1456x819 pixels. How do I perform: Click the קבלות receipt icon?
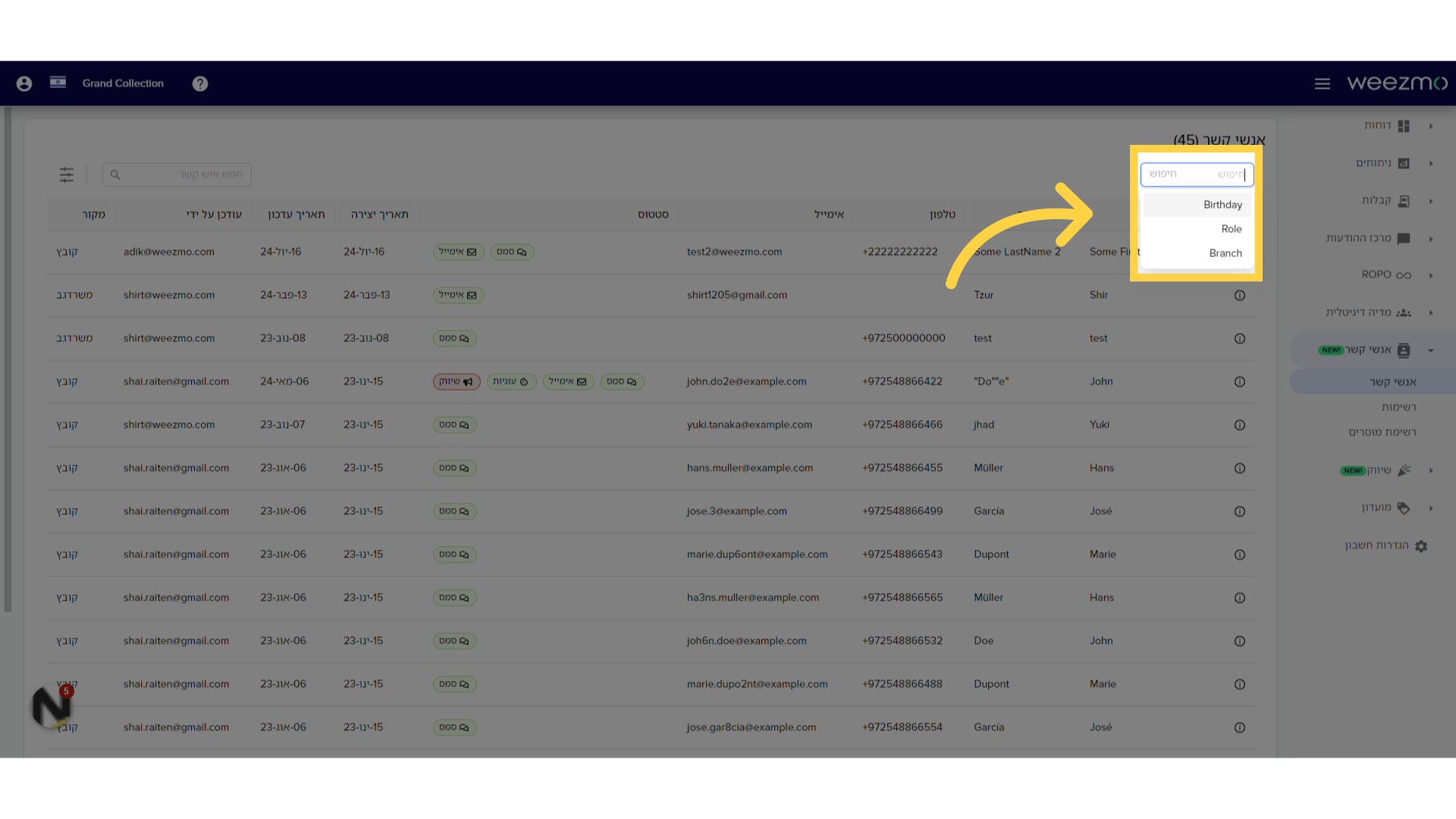1404,201
